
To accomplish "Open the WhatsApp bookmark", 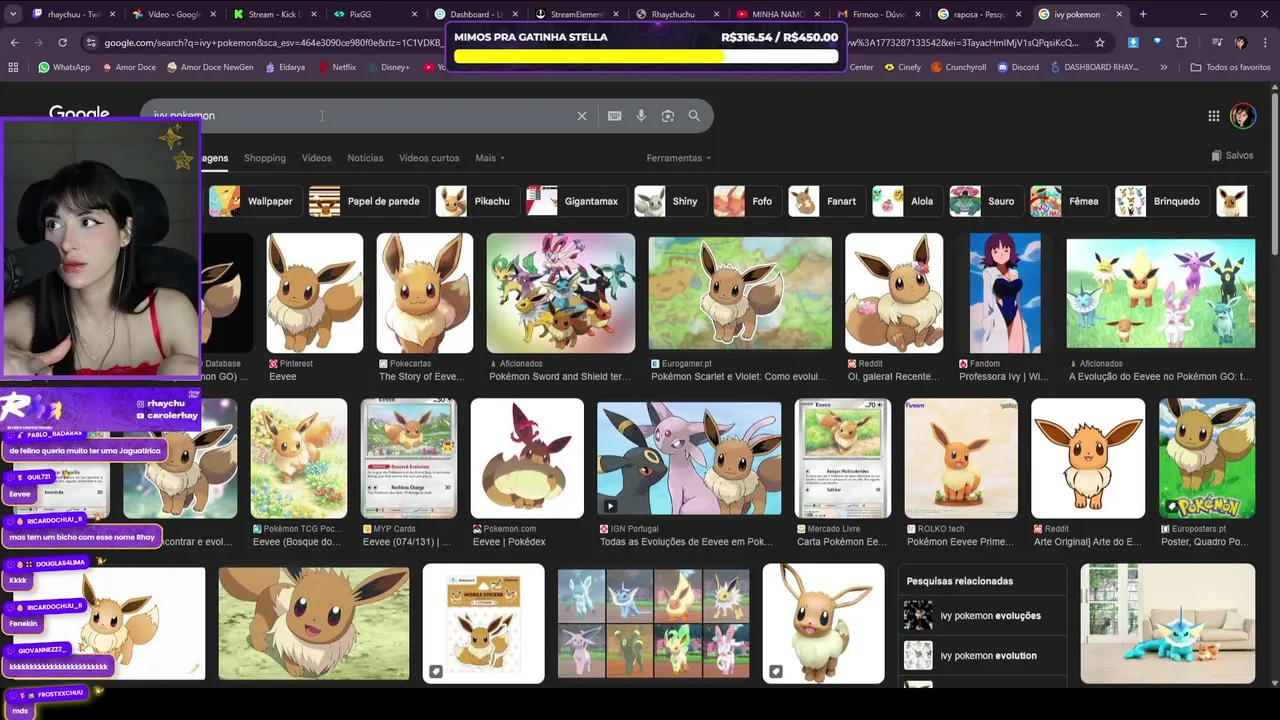I will point(64,67).
